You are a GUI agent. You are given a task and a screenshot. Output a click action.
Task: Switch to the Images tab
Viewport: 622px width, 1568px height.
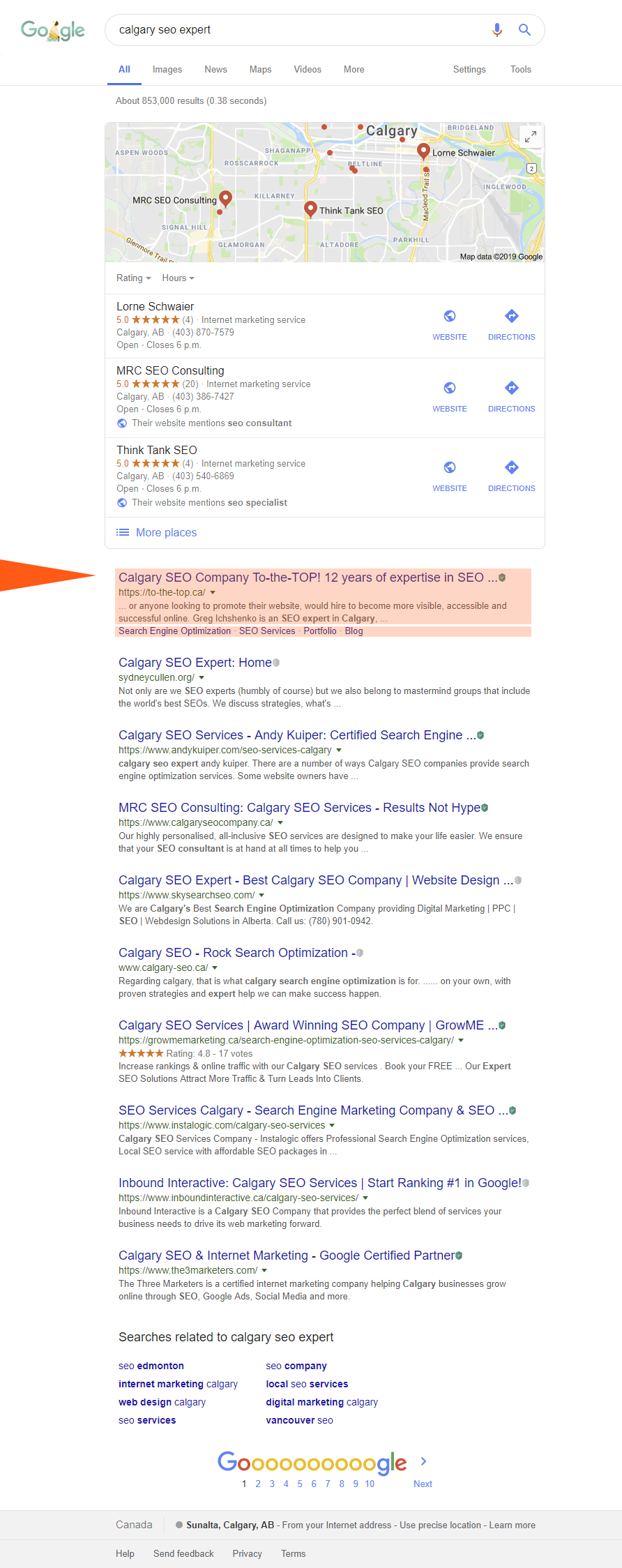pos(167,70)
